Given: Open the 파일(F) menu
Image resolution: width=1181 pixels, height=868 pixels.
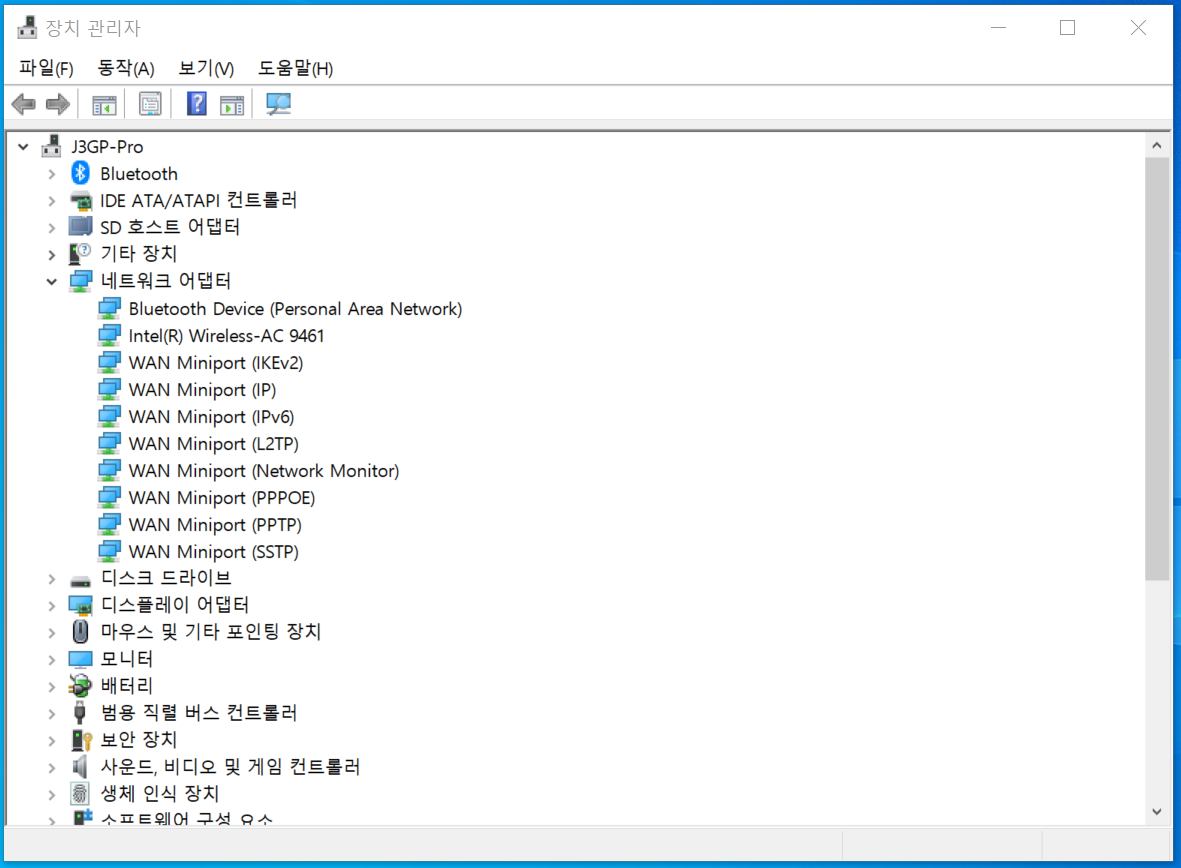Looking at the screenshot, I should tap(46, 69).
